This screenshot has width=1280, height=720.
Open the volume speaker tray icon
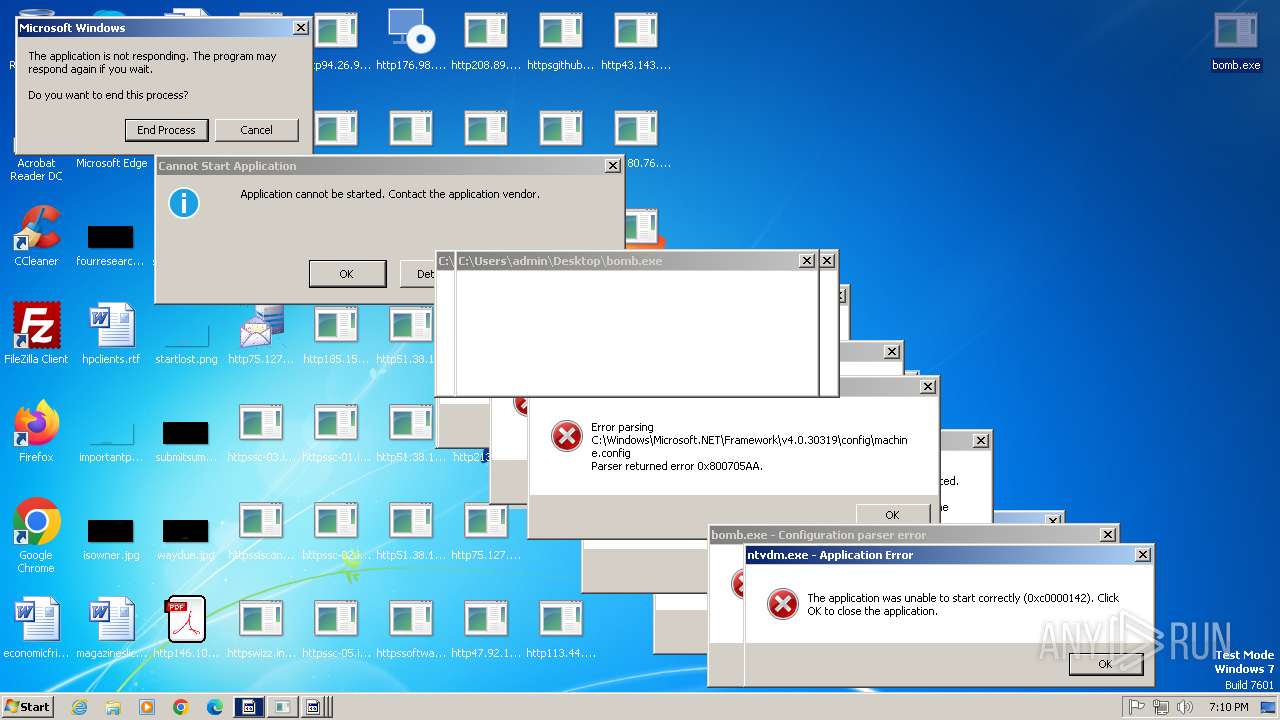pos(1185,707)
